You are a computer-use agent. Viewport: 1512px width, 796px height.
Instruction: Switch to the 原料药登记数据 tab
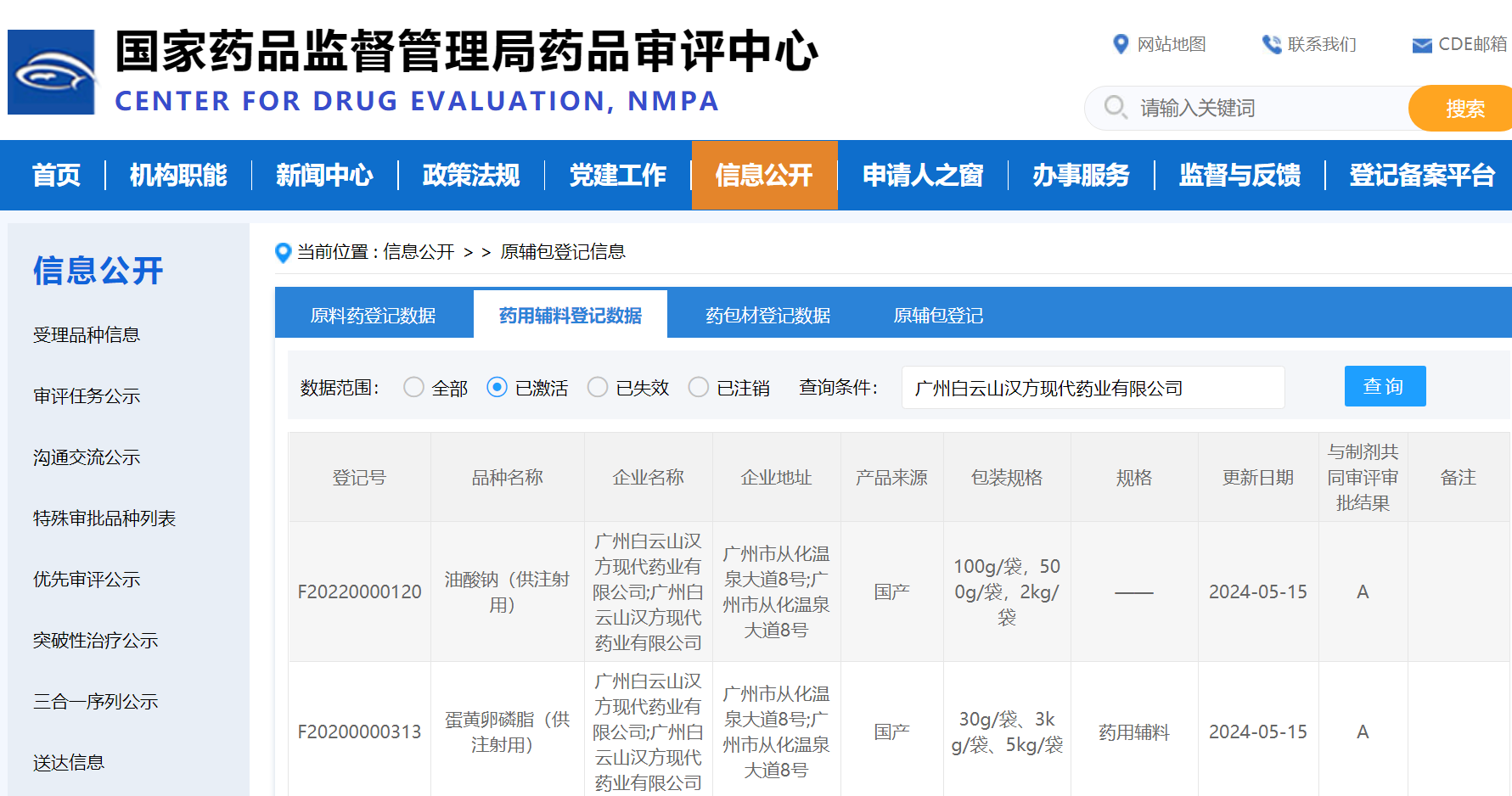(x=374, y=316)
